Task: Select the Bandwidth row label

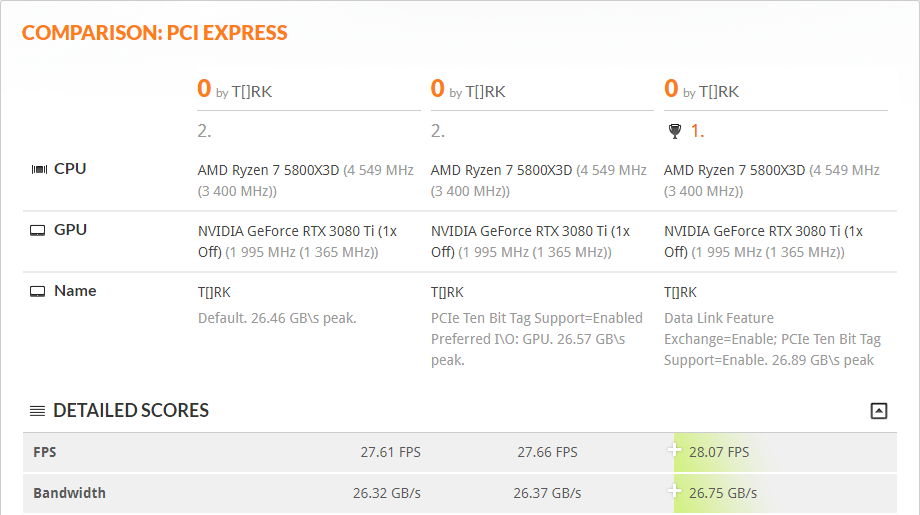Action: coord(69,493)
